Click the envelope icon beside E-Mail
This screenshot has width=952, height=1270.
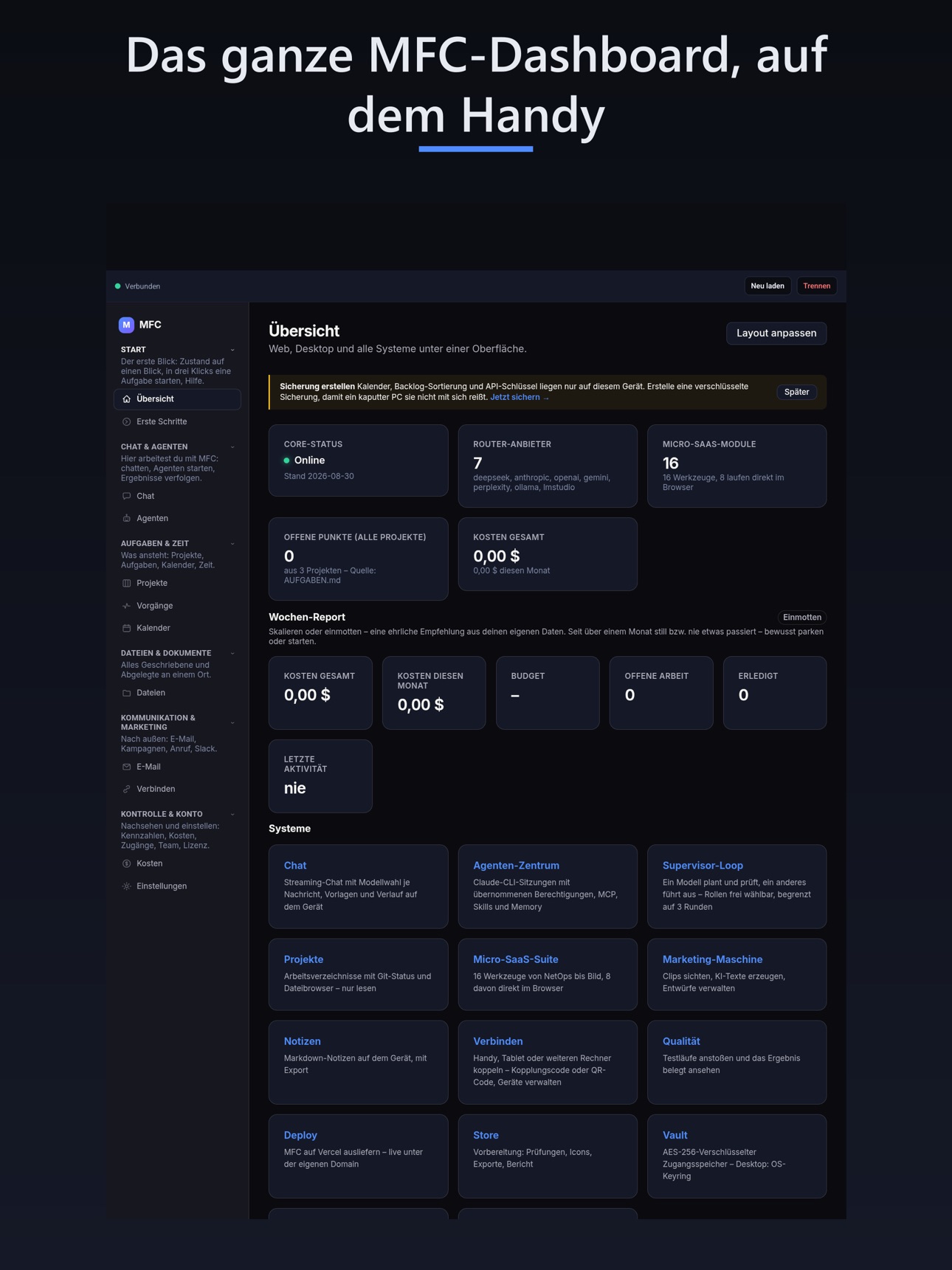click(x=127, y=767)
